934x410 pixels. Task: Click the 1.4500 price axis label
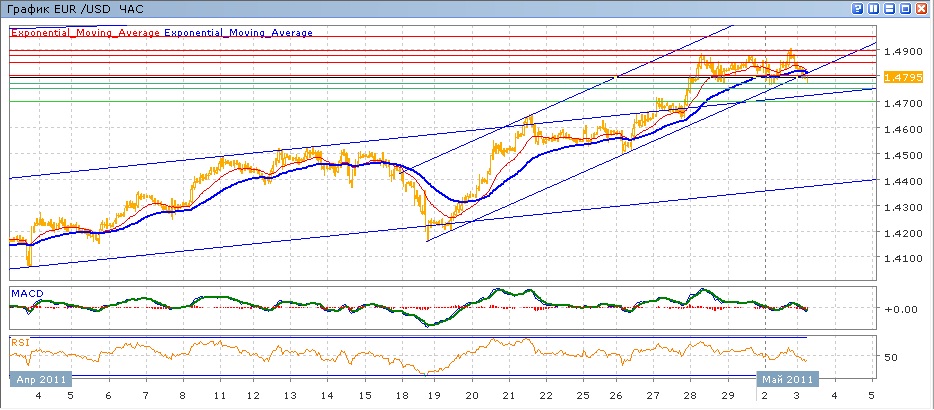[904, 155]
